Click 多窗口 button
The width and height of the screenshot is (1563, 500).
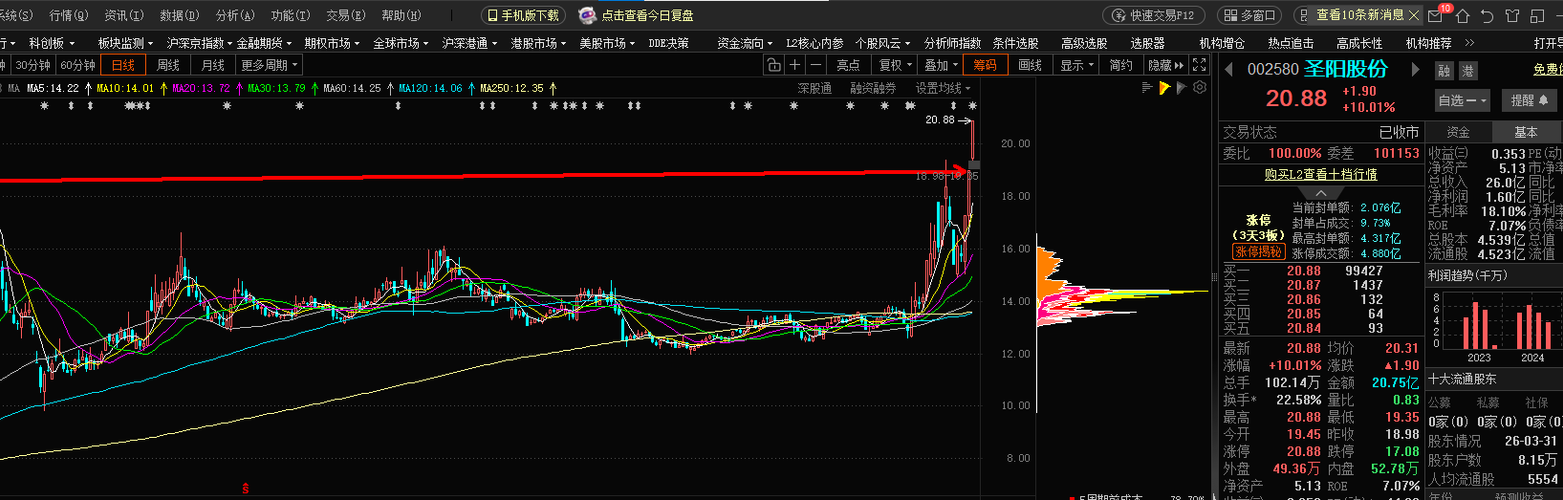(x=1250, y=15)
